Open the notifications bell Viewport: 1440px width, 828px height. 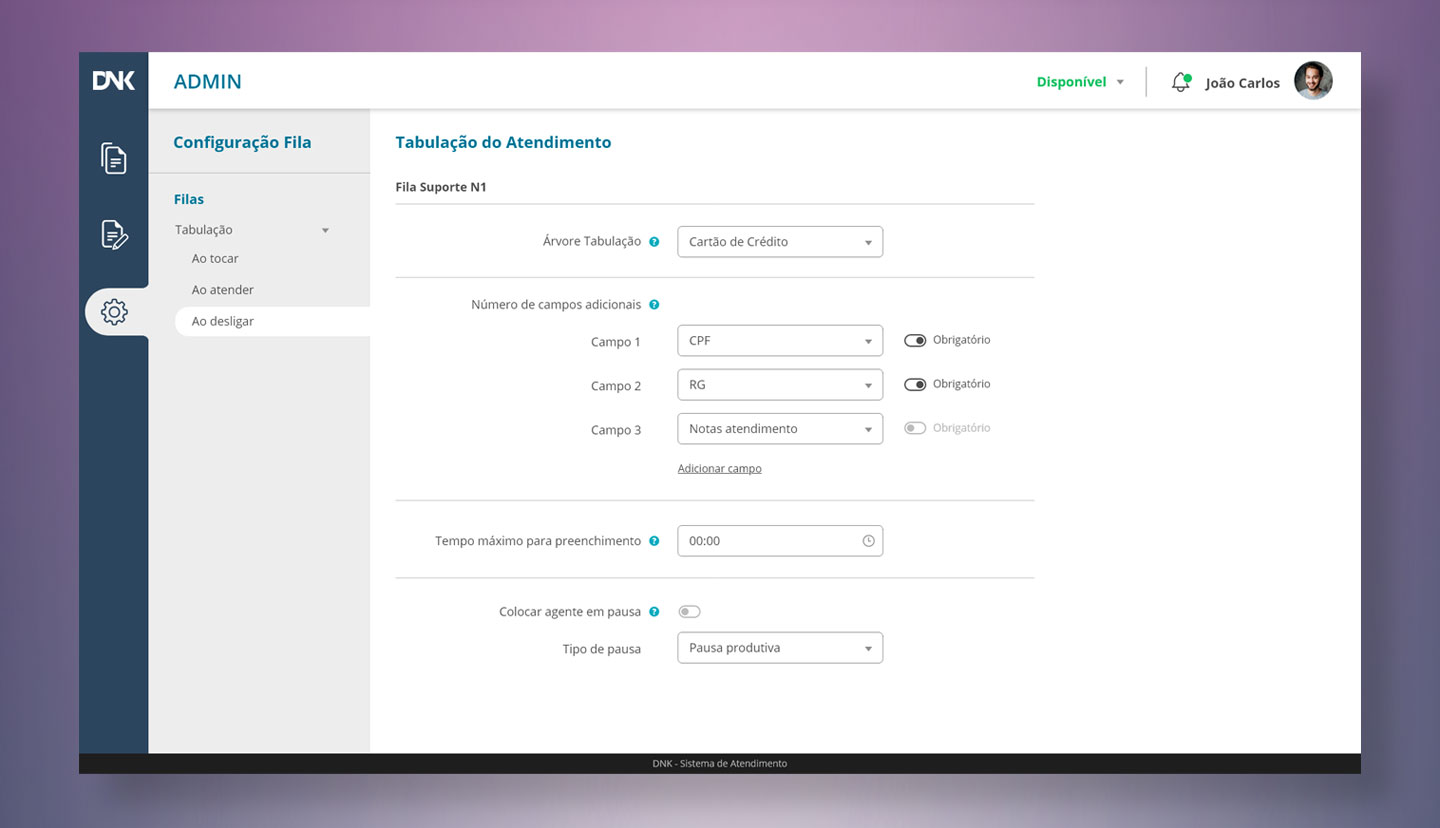point(1181,83)
